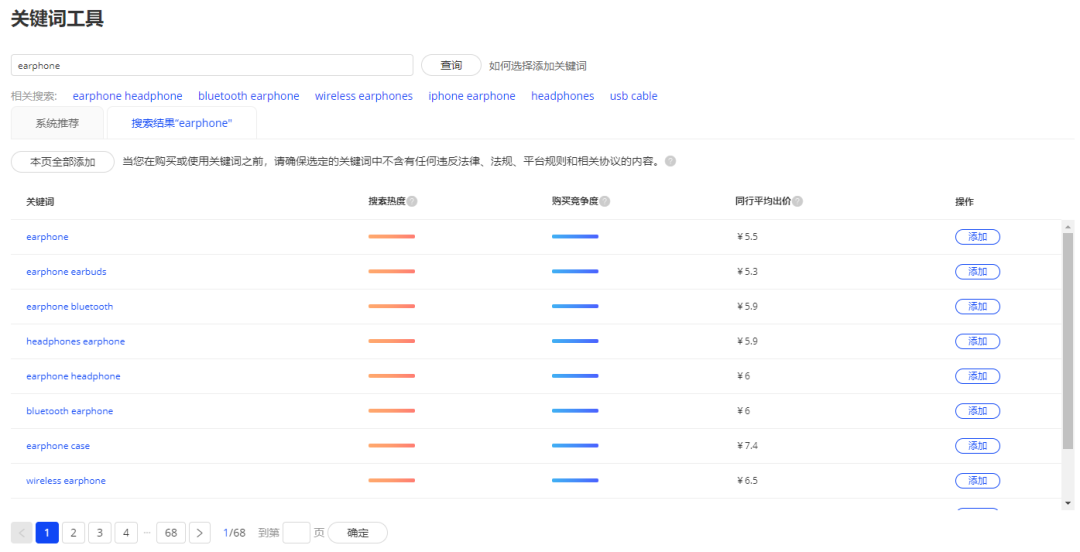
Task: Click 'wireless earphone' keyword in table
Action: click(x=66, y=480)
